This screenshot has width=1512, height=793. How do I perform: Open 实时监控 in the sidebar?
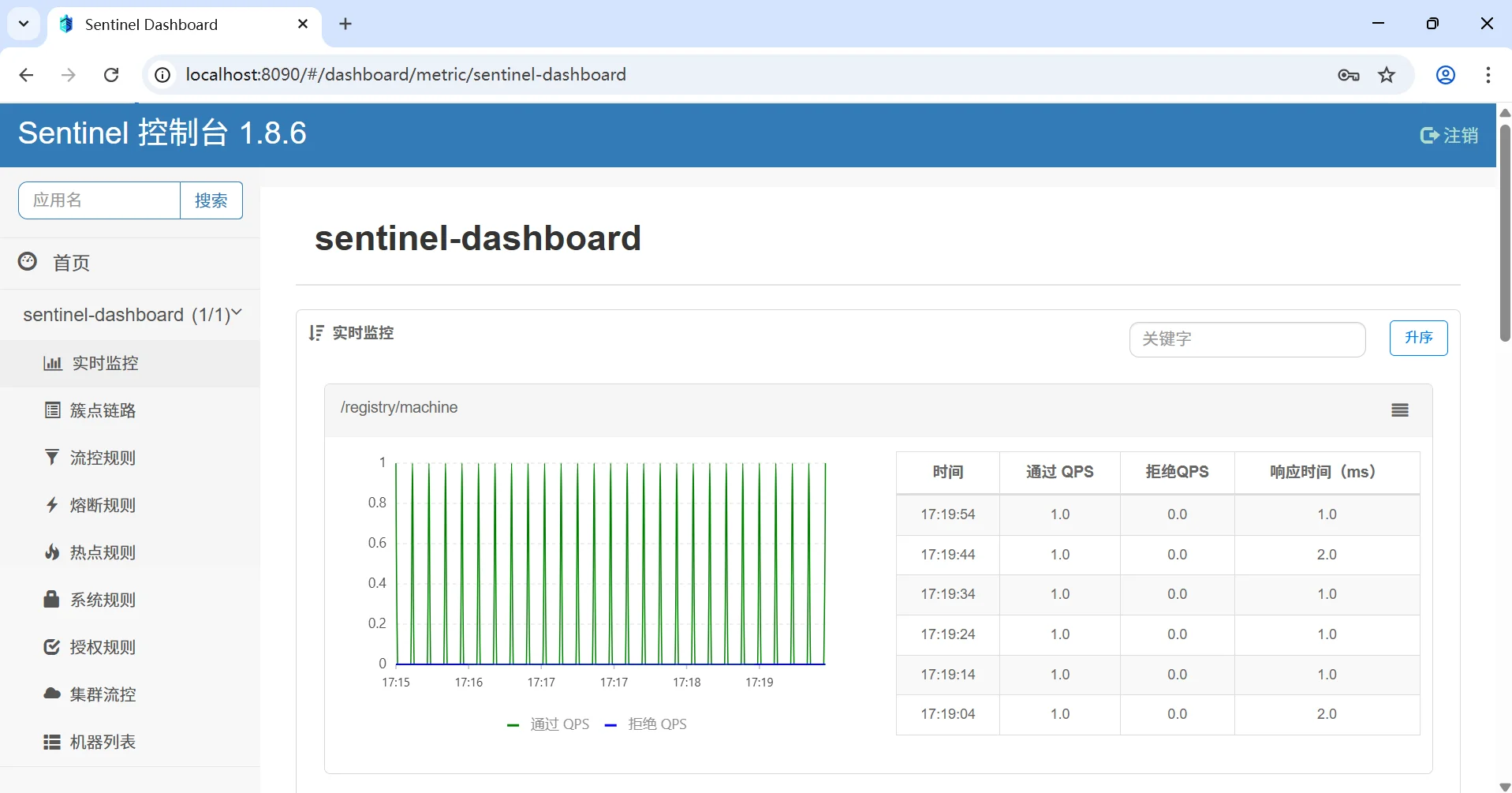[x=130, y=363]
